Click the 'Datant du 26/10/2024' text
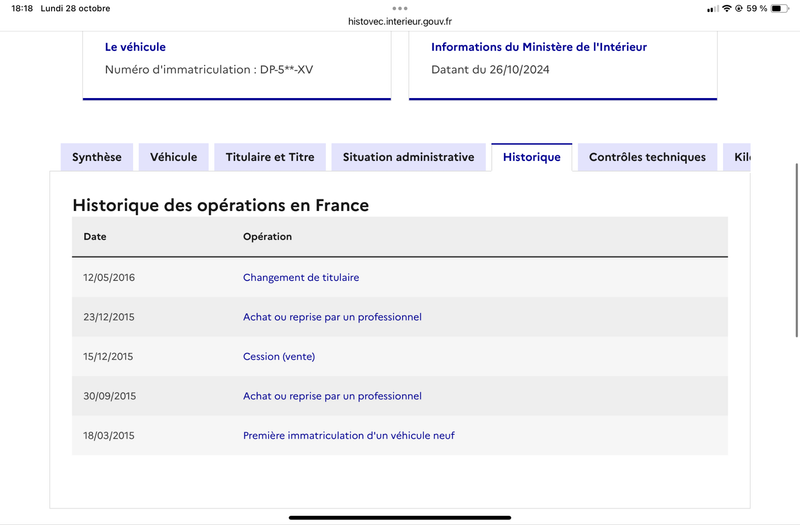 click(x=490, y=69)
